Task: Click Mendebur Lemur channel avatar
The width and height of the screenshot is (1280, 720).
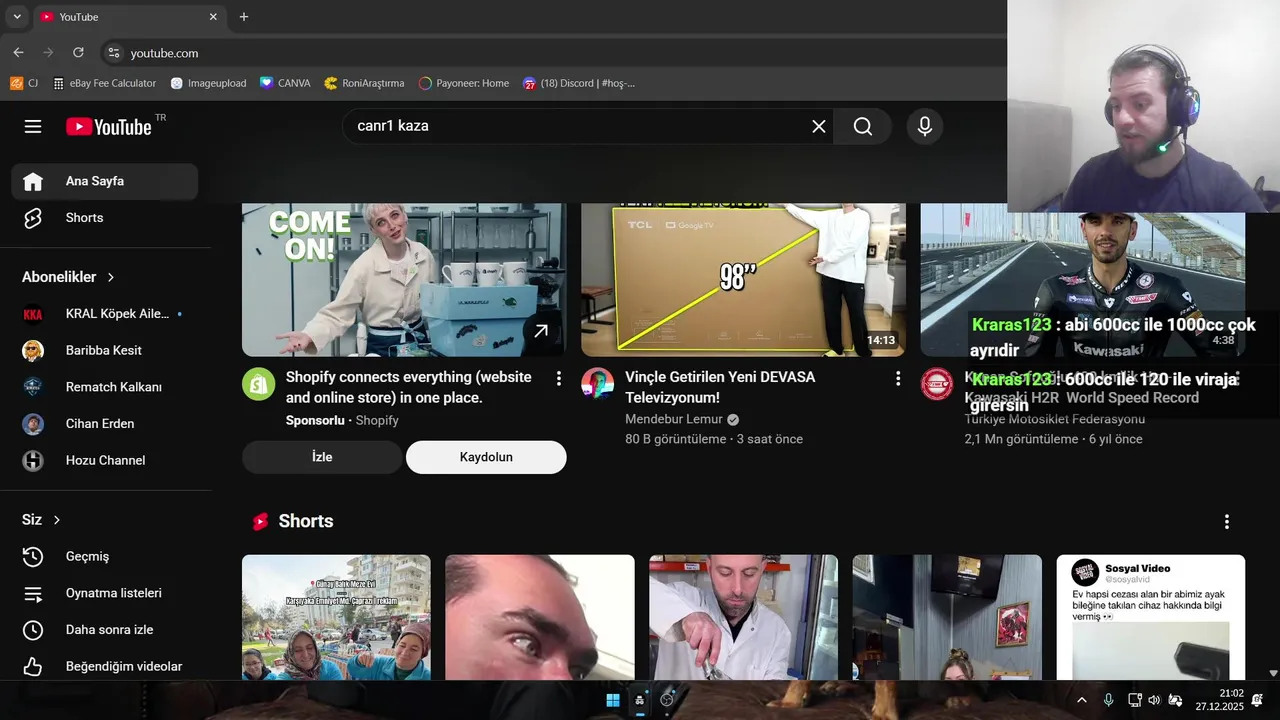Action: click(x=598, y=384)
